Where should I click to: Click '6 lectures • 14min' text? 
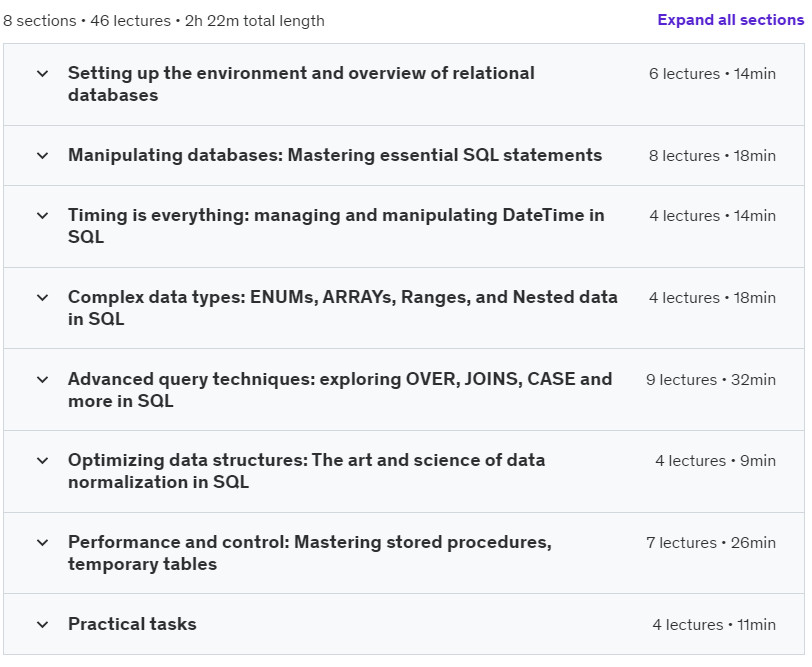712,74
